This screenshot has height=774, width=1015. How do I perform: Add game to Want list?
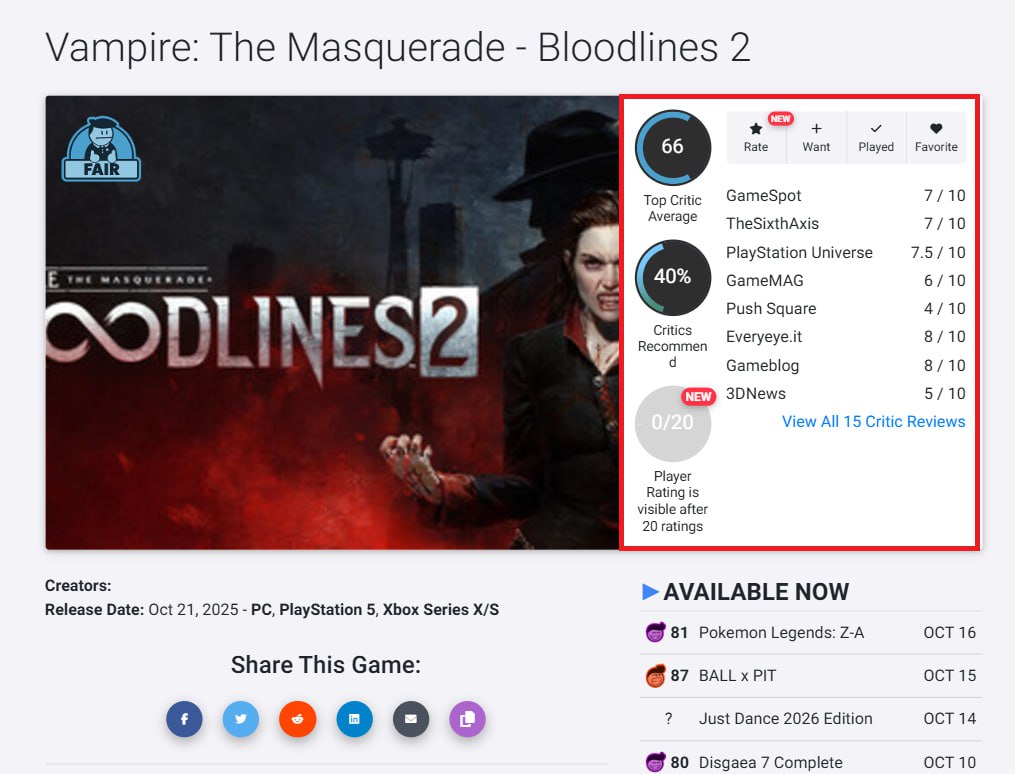[x=816, y=137]
